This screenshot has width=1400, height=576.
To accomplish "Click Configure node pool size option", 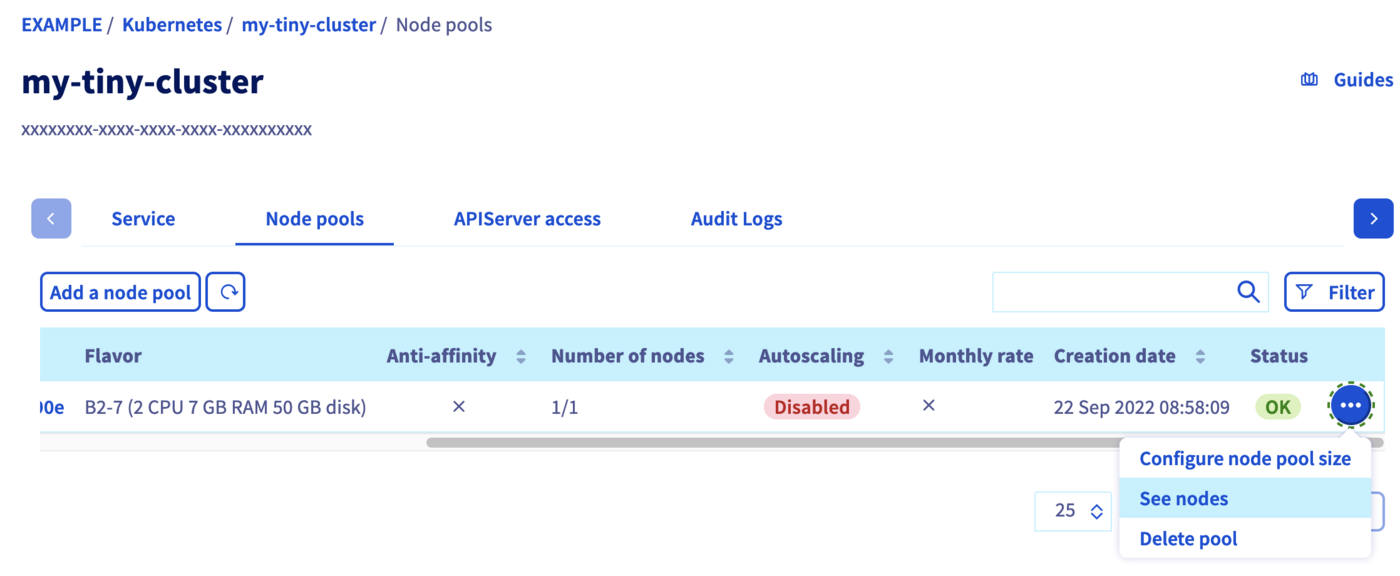I will click(1245, 458).
